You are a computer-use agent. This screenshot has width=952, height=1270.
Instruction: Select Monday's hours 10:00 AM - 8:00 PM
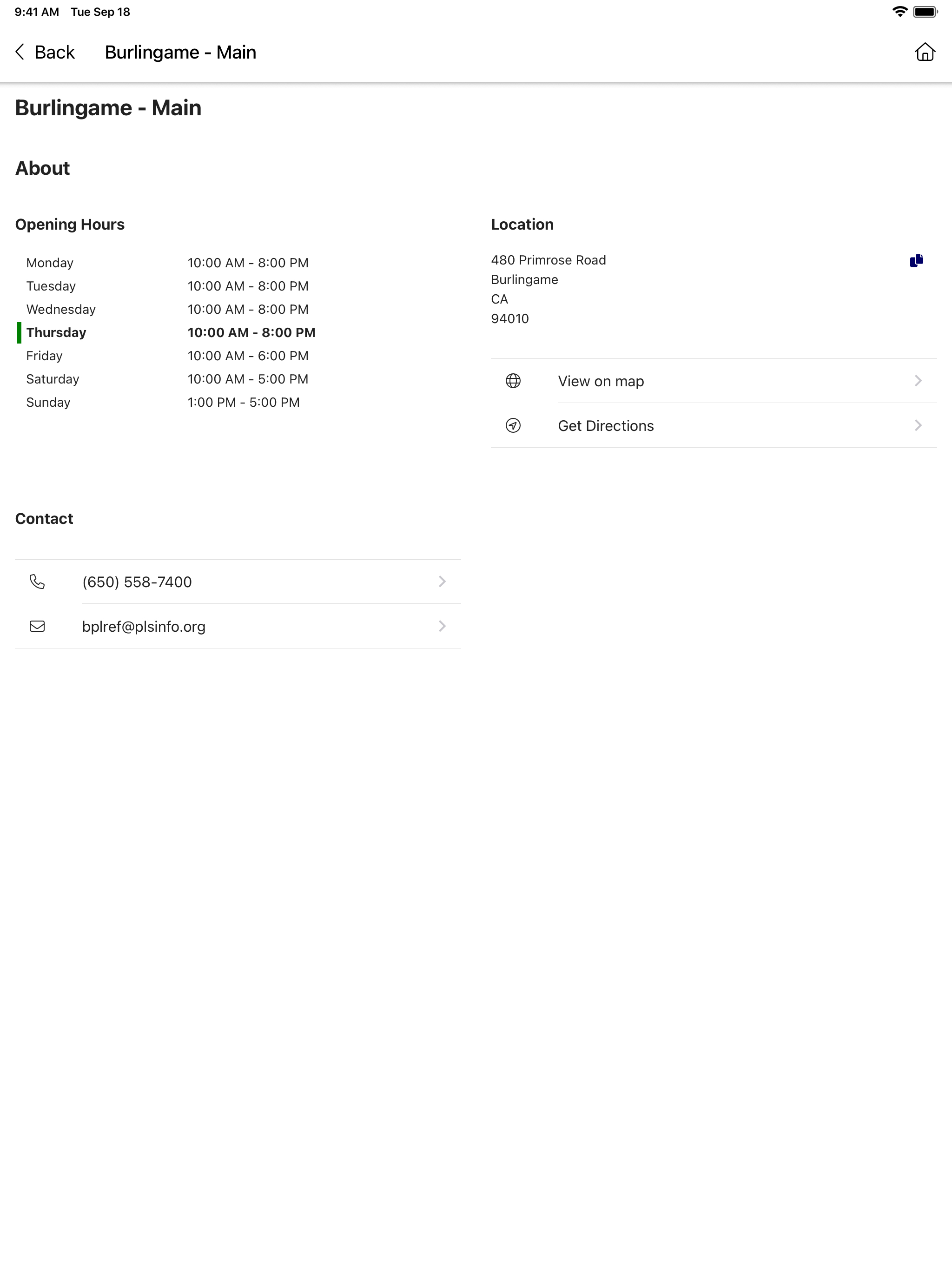[248, 263]
